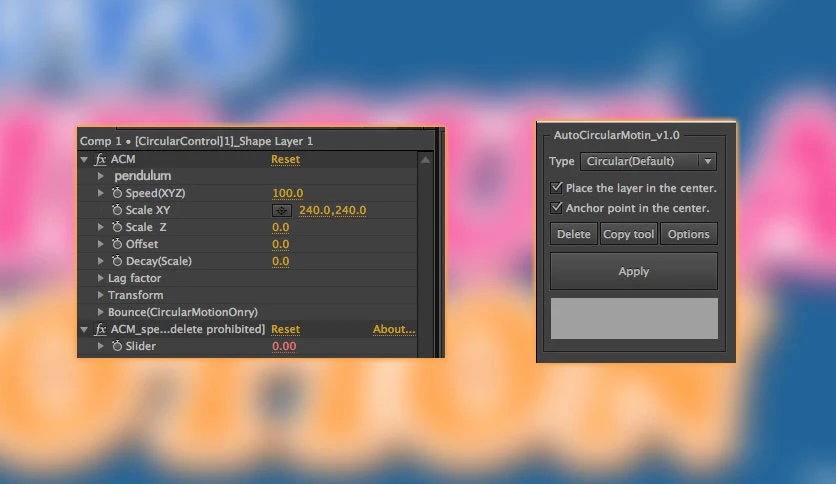
Task: Click the gray message area below Apply
Action: [x=634, y=318]
